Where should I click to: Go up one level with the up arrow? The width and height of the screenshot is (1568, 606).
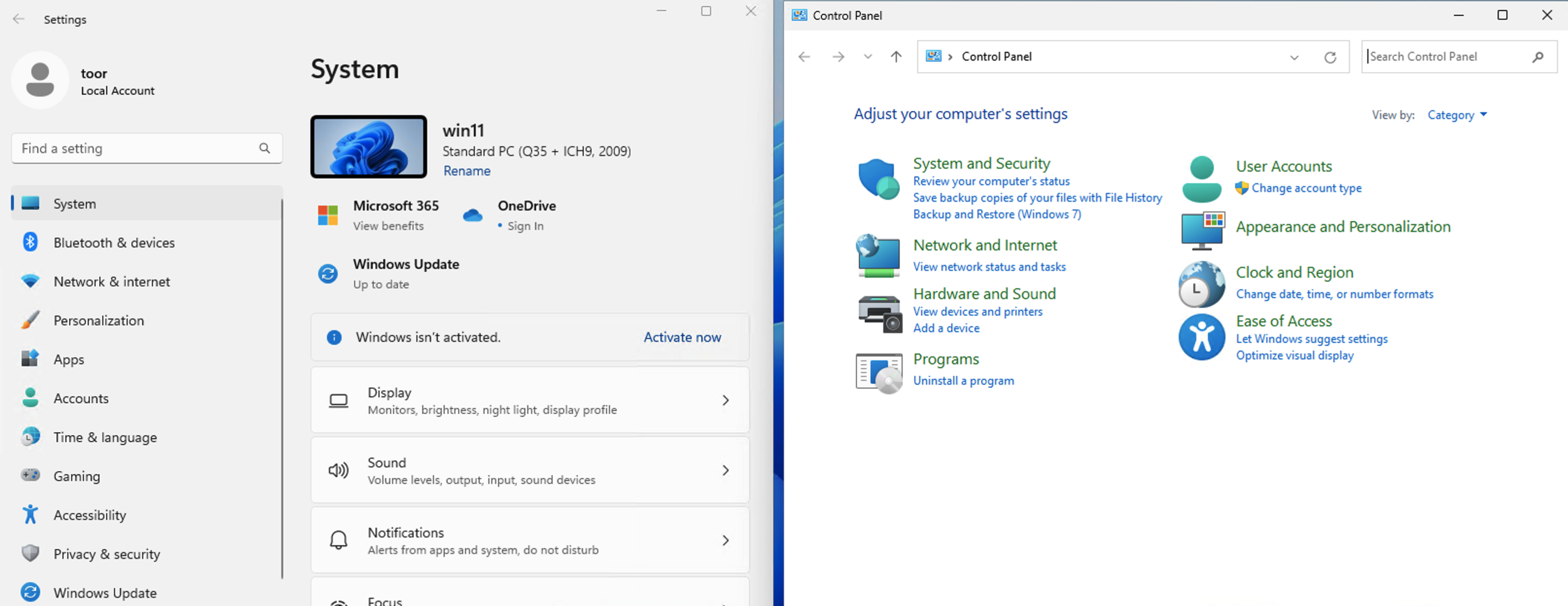click(895, 56)
